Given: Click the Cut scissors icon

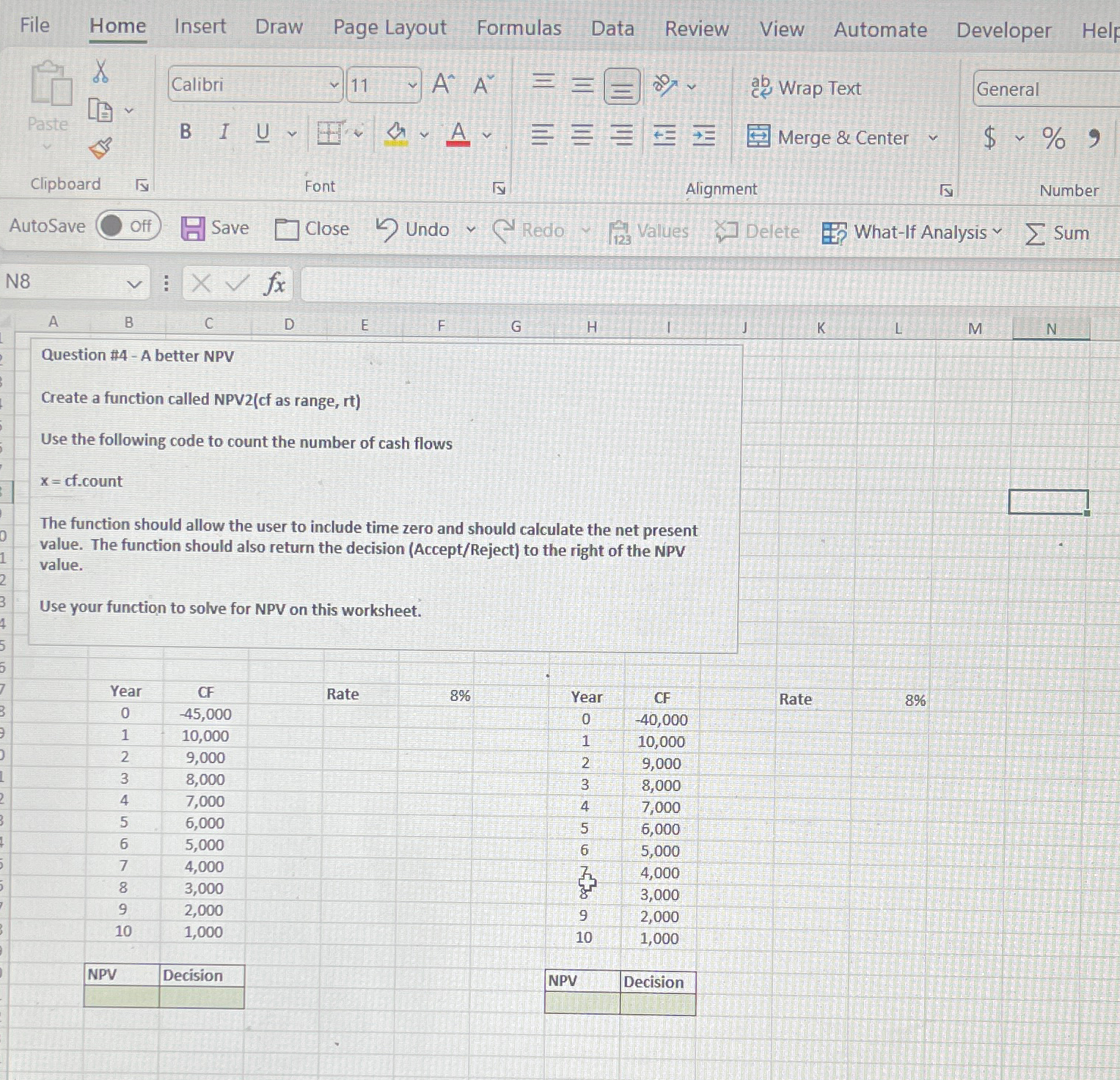Looking at the screenshot, I should [x=100, y=71].
